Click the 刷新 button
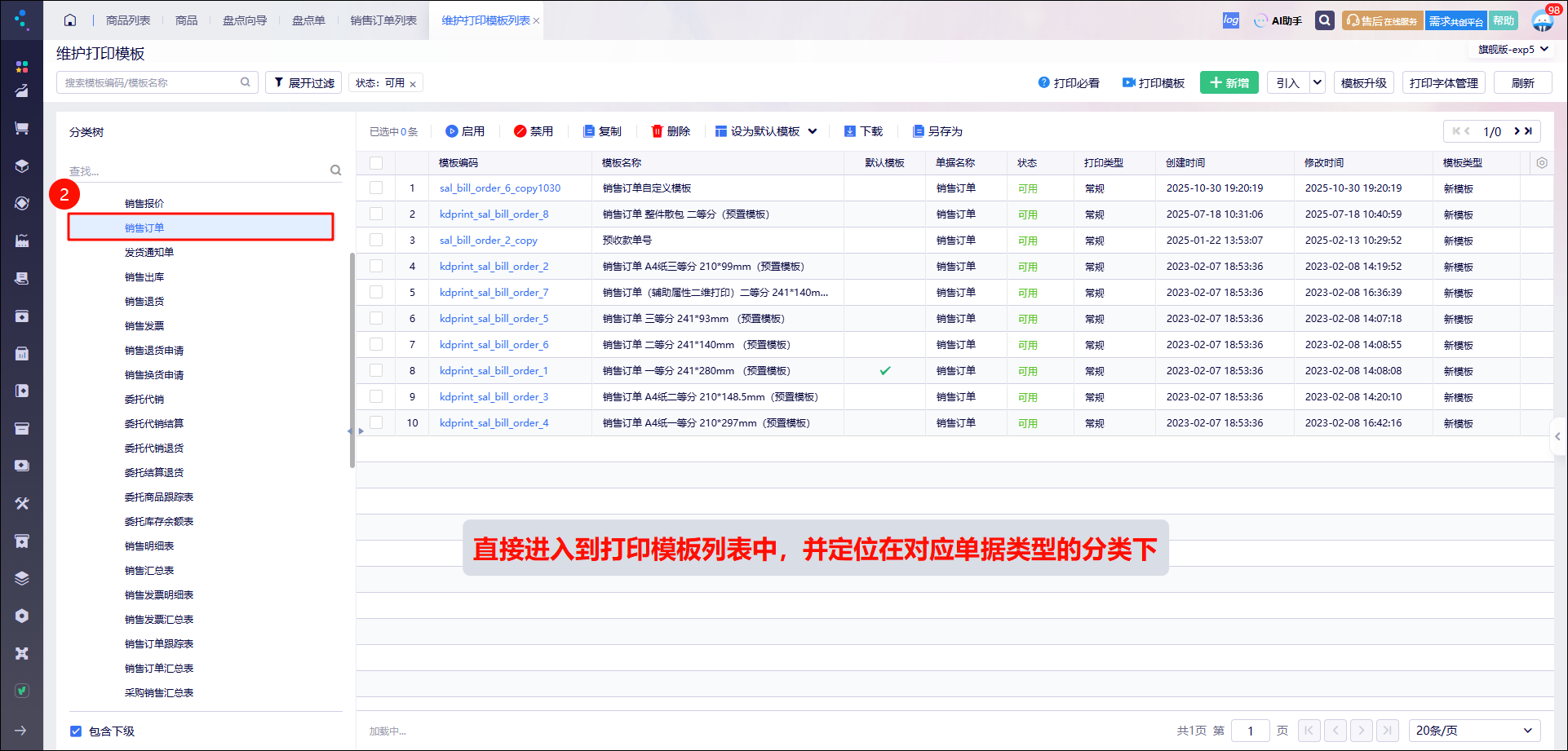The image size is (1568, 751). tap(1522, 82)
